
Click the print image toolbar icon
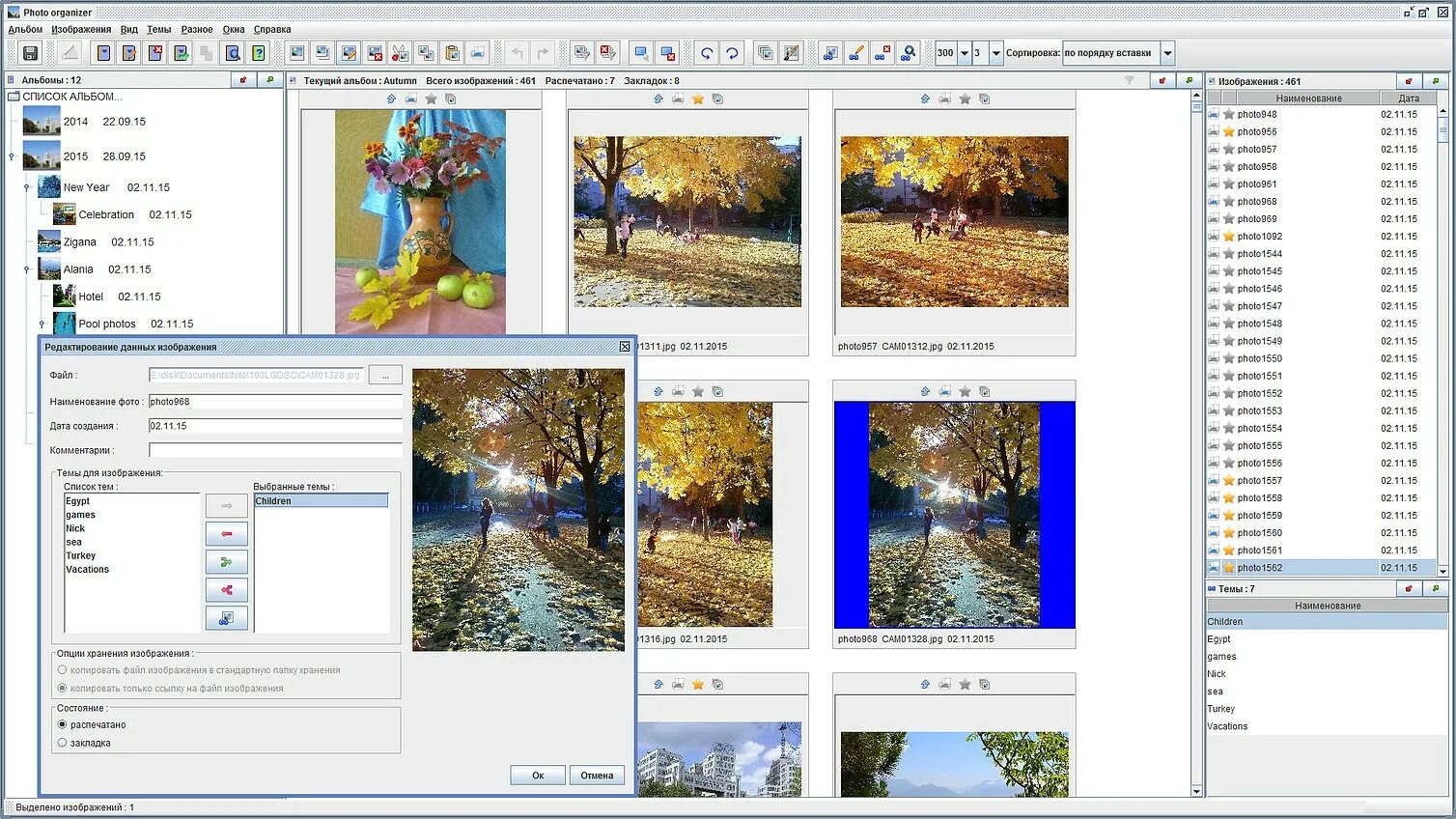[477, 53]
